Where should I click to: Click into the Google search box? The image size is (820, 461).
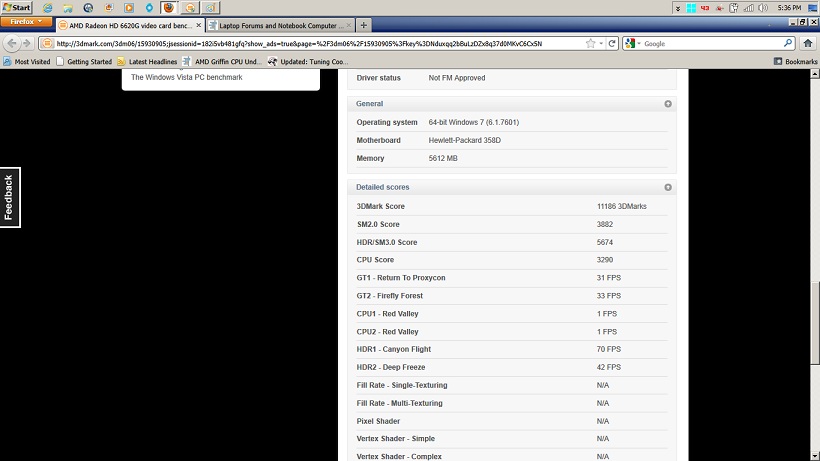click(x=711, y=43)
